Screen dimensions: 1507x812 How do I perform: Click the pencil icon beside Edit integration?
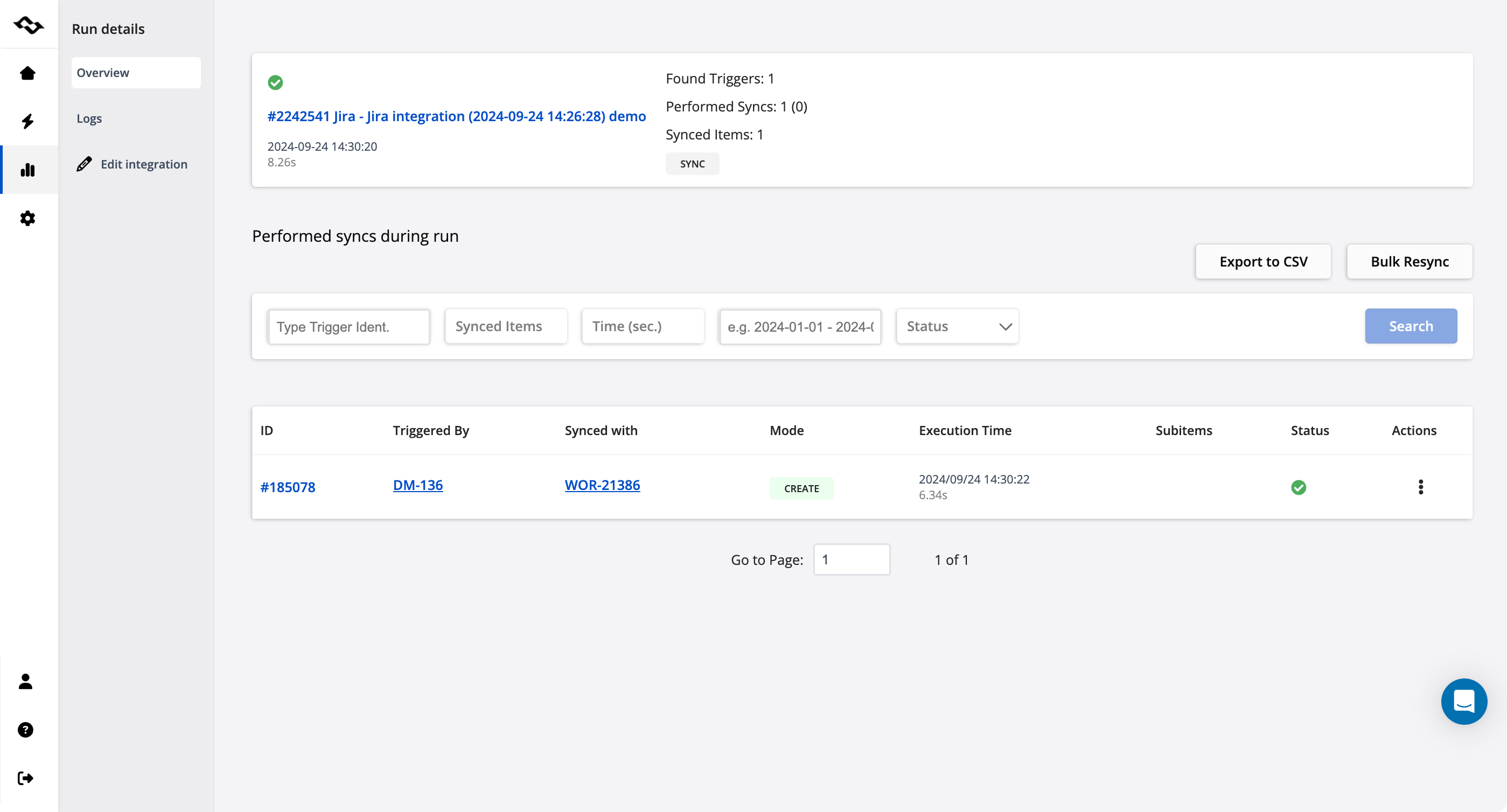click(x=84, y=164)
